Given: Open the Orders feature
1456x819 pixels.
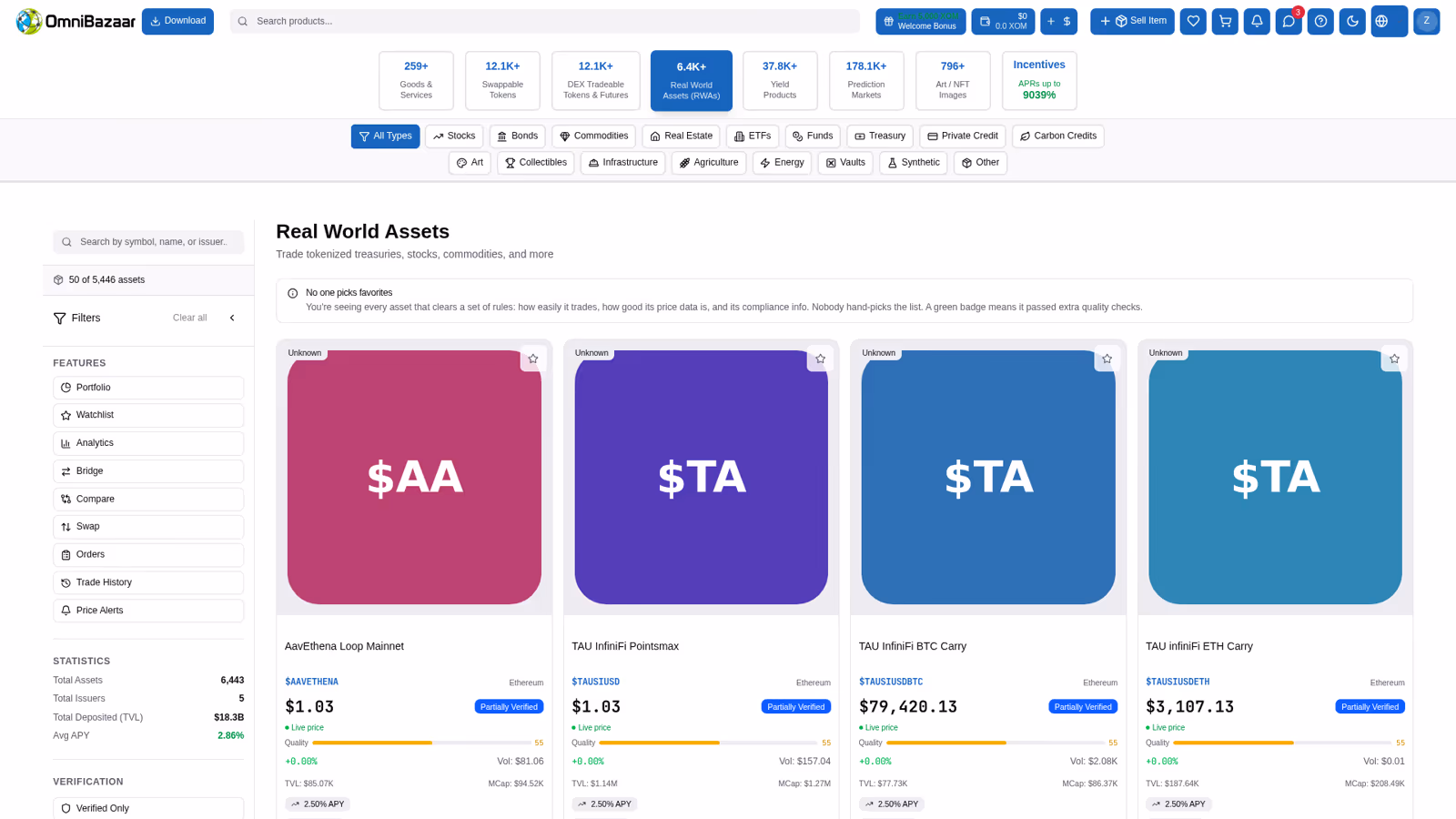Looking at the screenshot, I should (148, 555).
